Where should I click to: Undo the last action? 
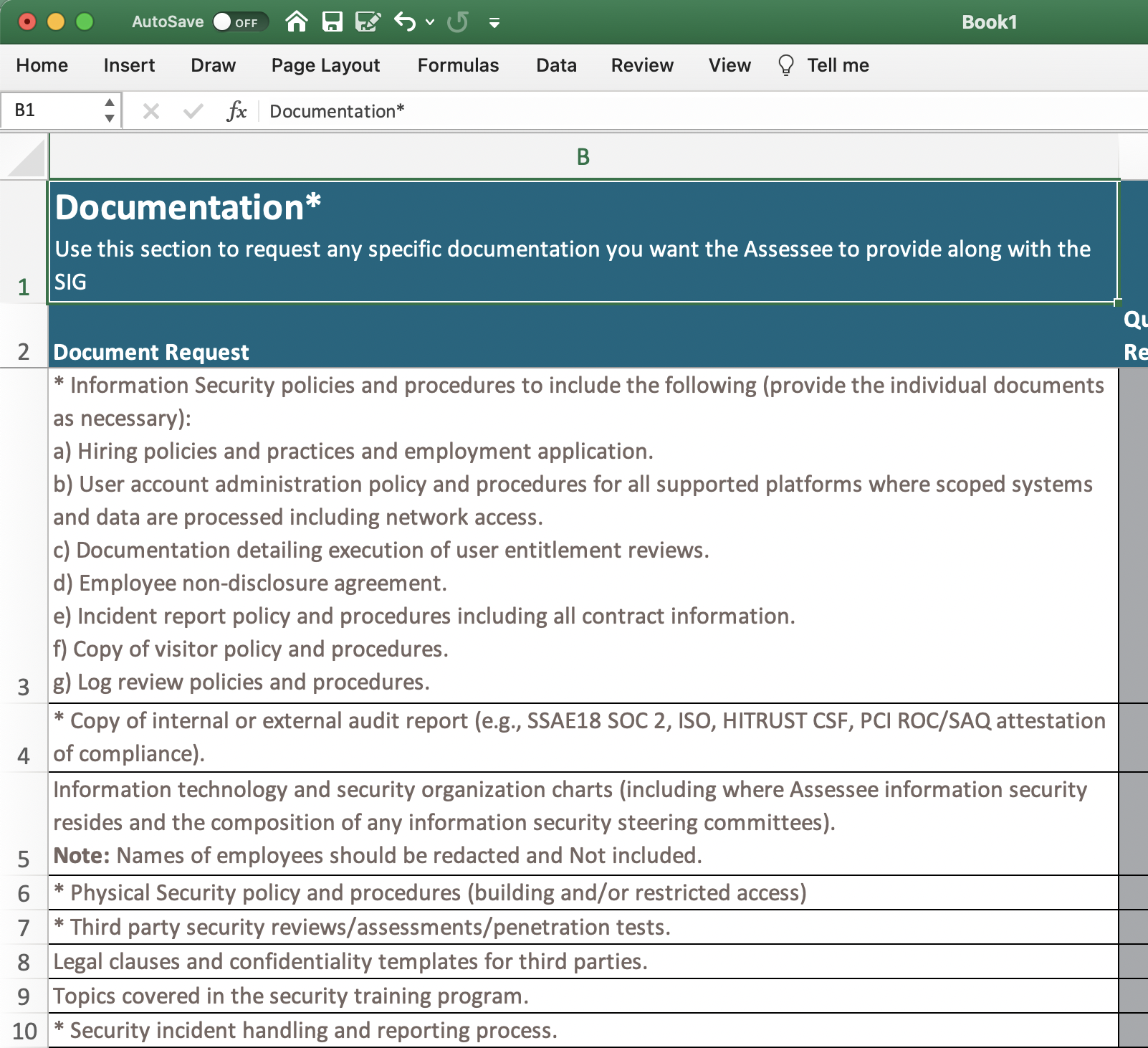pyautogui.click(x=405, y=22)
